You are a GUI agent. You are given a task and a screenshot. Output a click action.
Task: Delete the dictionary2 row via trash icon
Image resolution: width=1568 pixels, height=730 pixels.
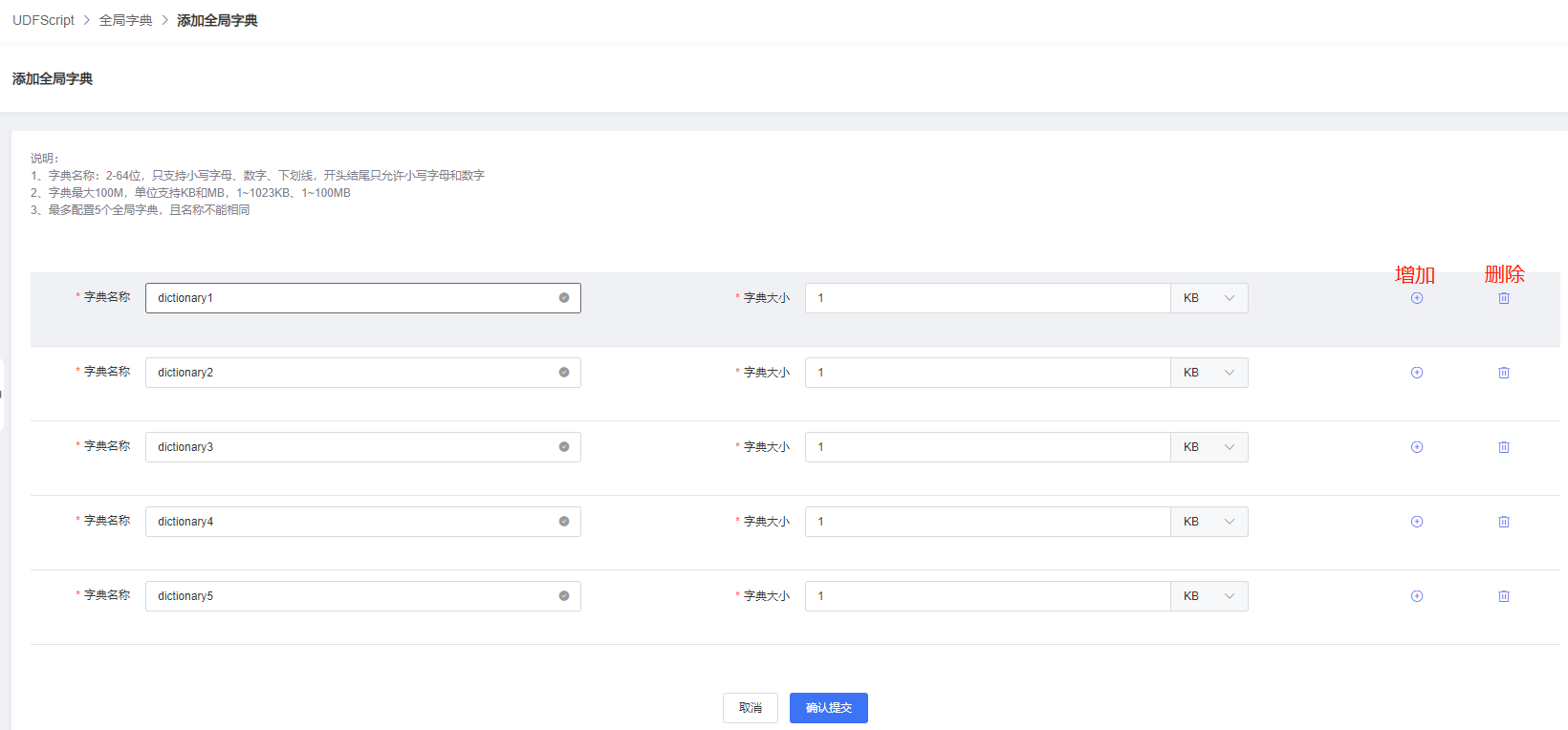click(1504, 373)
